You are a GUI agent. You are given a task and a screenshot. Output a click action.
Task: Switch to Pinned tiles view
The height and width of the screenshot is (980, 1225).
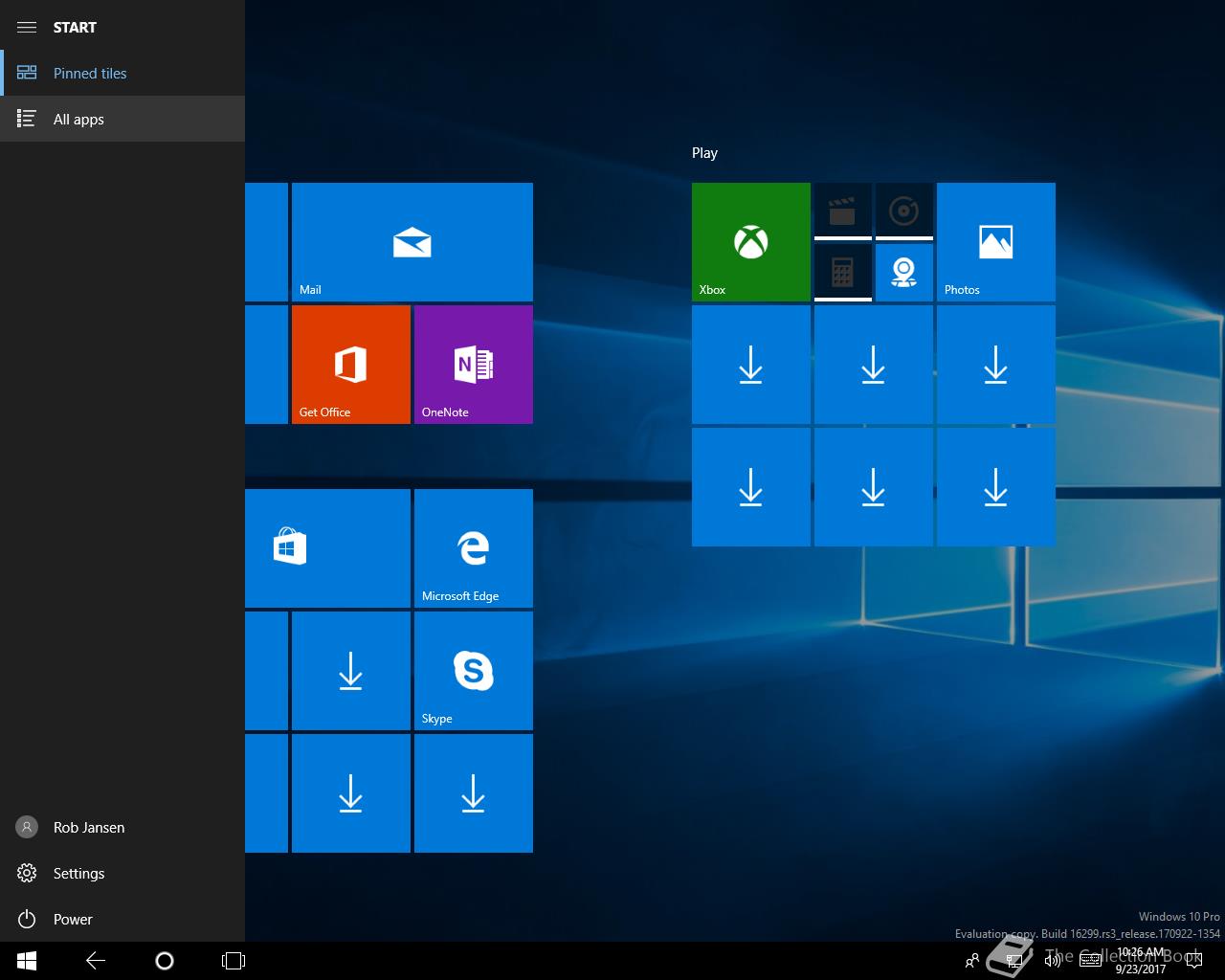[122, 73]
